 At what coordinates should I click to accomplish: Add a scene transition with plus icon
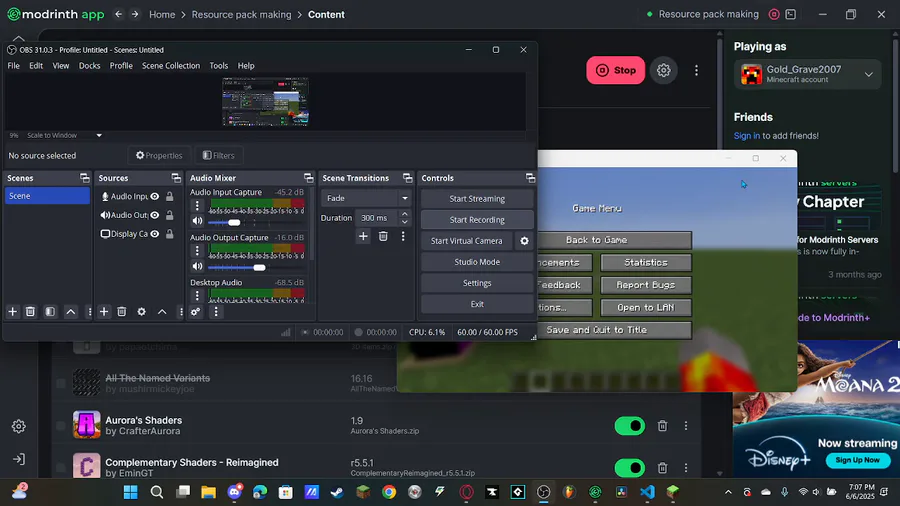(363, 236)
